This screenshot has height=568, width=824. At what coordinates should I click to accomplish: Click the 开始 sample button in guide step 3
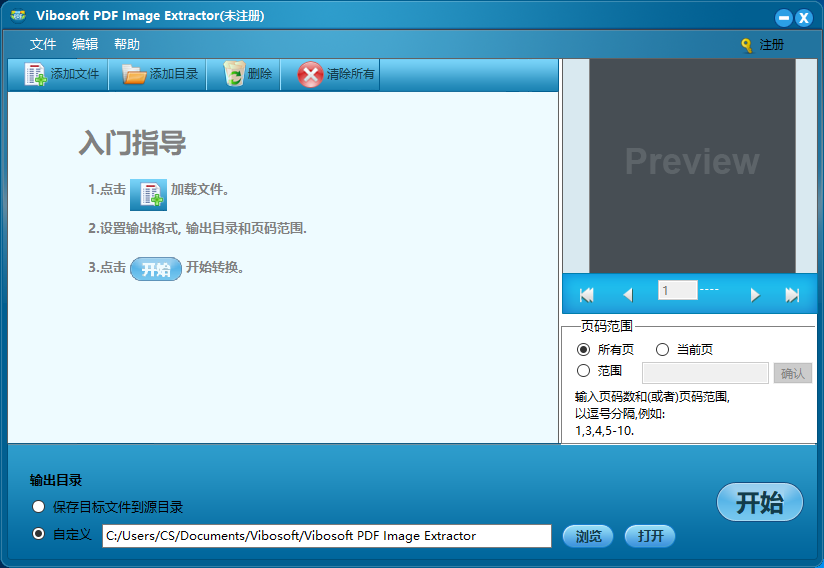point(156,269)
